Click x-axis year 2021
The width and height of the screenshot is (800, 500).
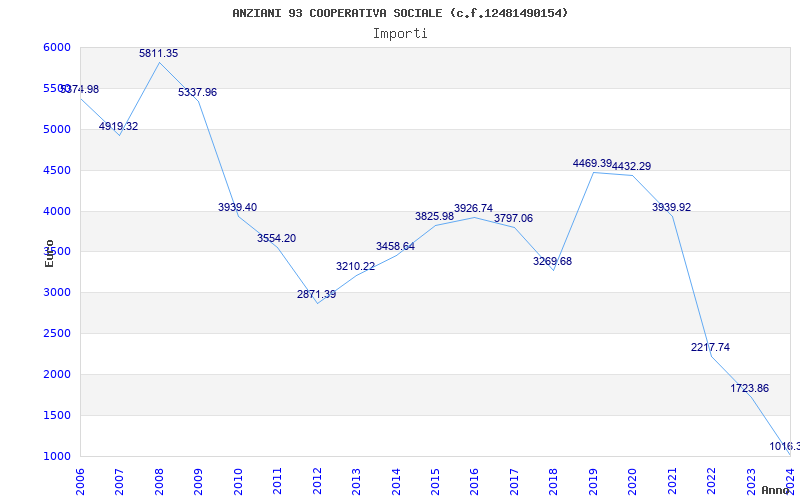tap(672, 482)
